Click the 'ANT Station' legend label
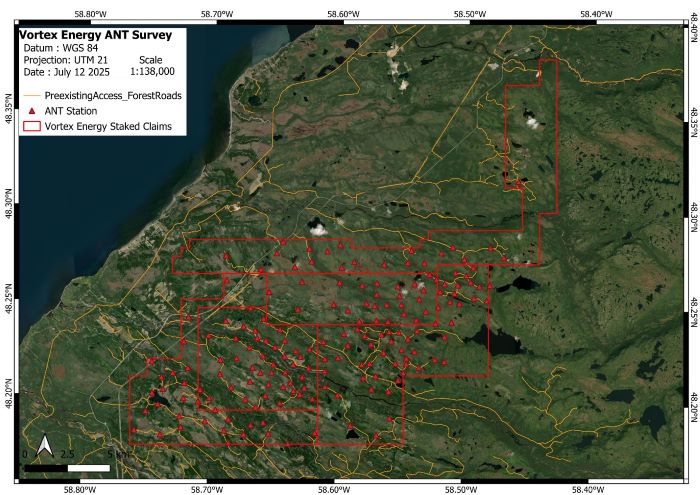Screen dimensions: 700x495 (70, 111)
